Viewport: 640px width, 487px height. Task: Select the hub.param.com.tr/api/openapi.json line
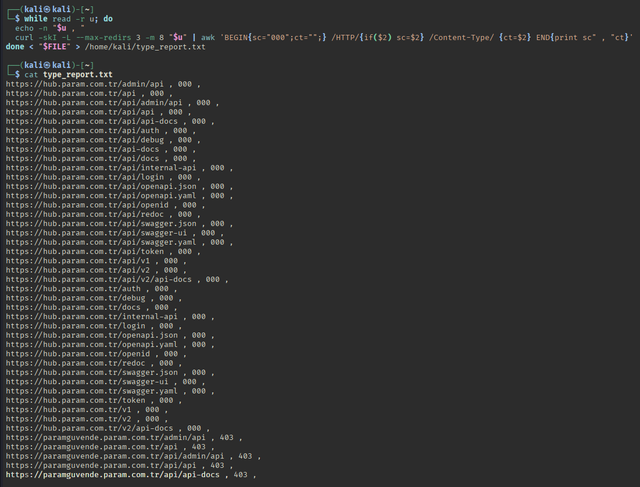click(119, 187)
